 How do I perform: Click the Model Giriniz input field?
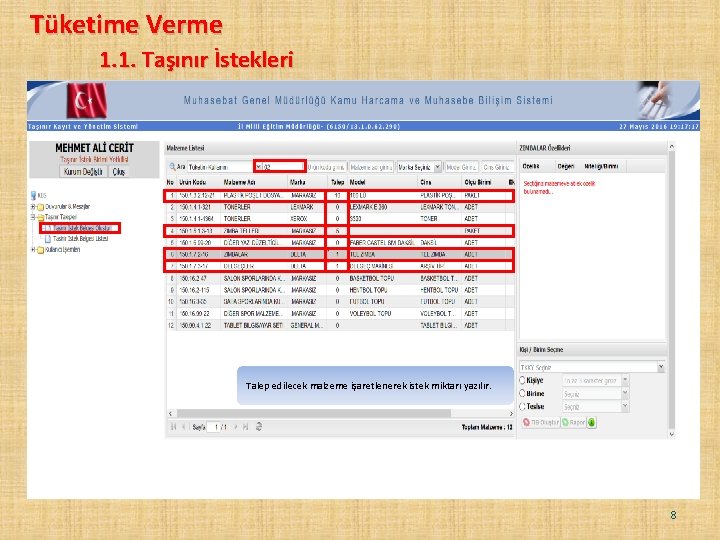461,168
